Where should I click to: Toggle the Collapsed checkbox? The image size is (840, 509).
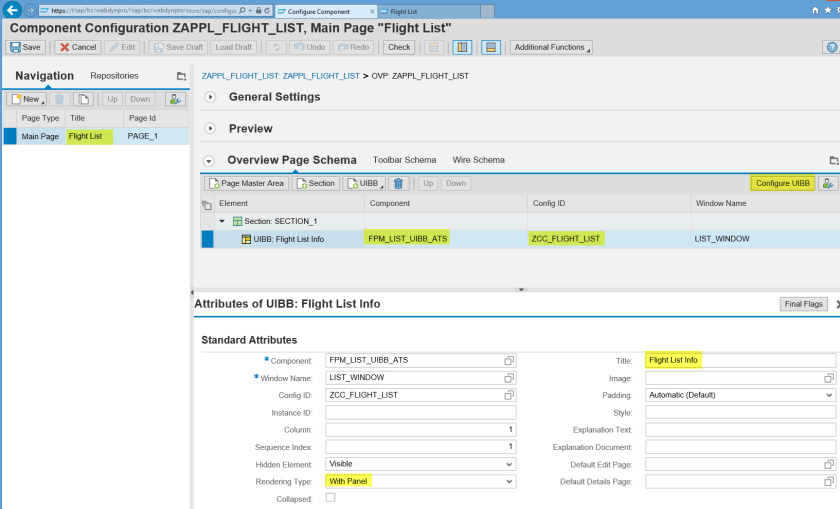pos(331,497)
